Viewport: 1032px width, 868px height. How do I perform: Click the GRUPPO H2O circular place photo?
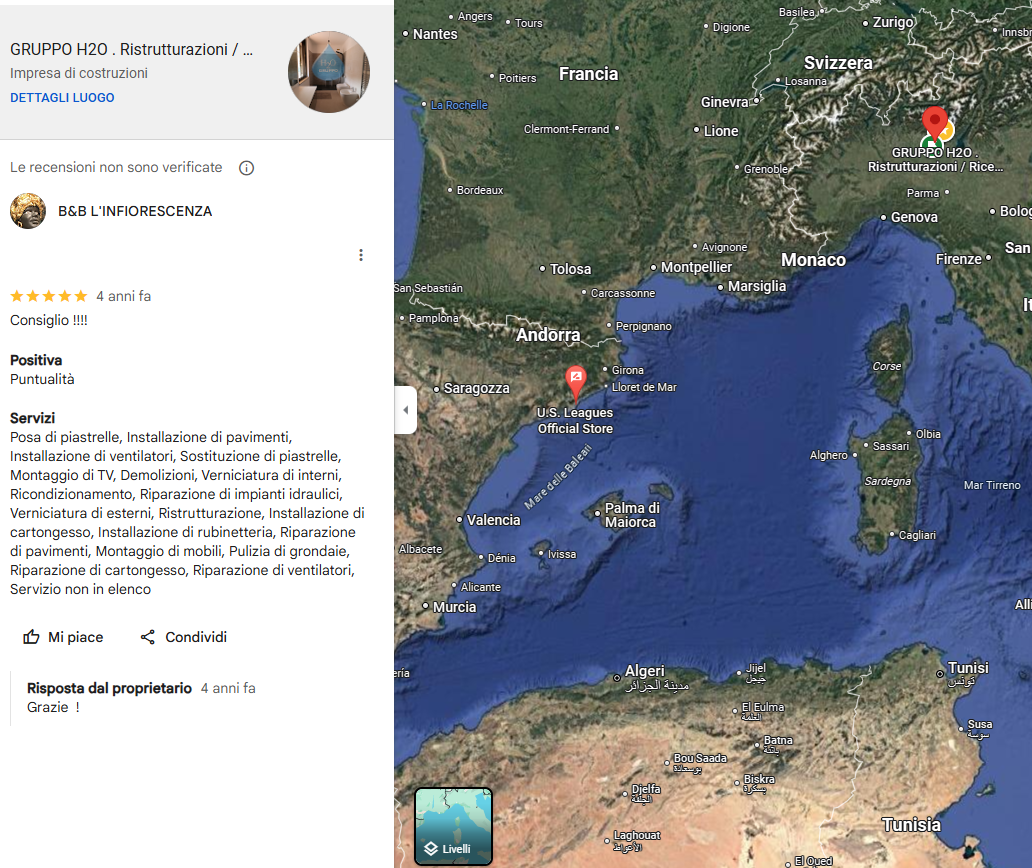pos(328,72)
